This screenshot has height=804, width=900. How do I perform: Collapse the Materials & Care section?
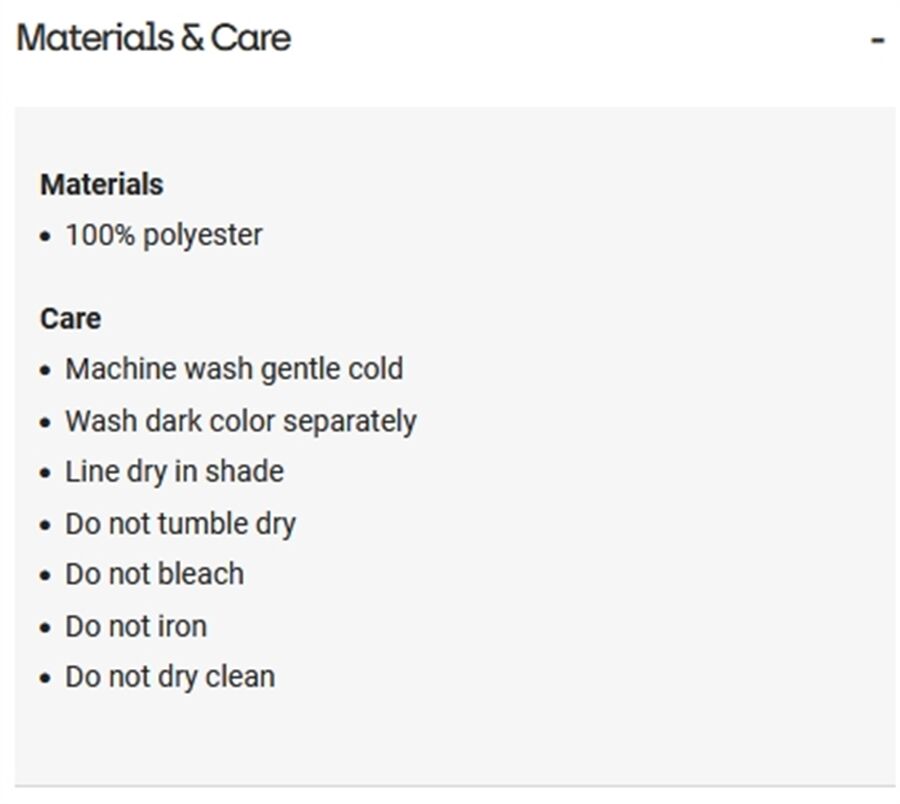877,40
